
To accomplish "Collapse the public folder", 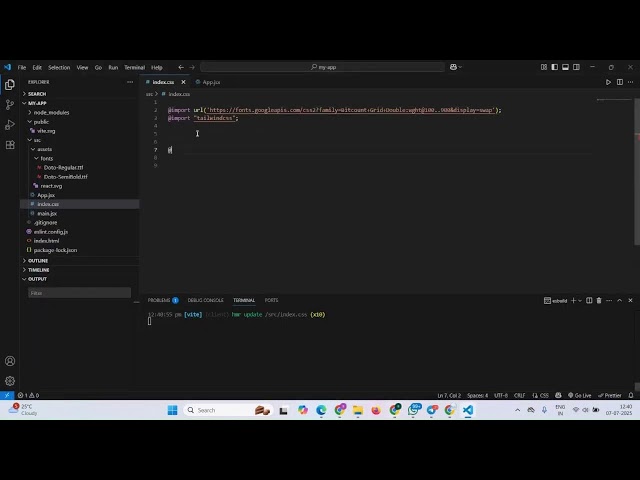I will [80, 122].
